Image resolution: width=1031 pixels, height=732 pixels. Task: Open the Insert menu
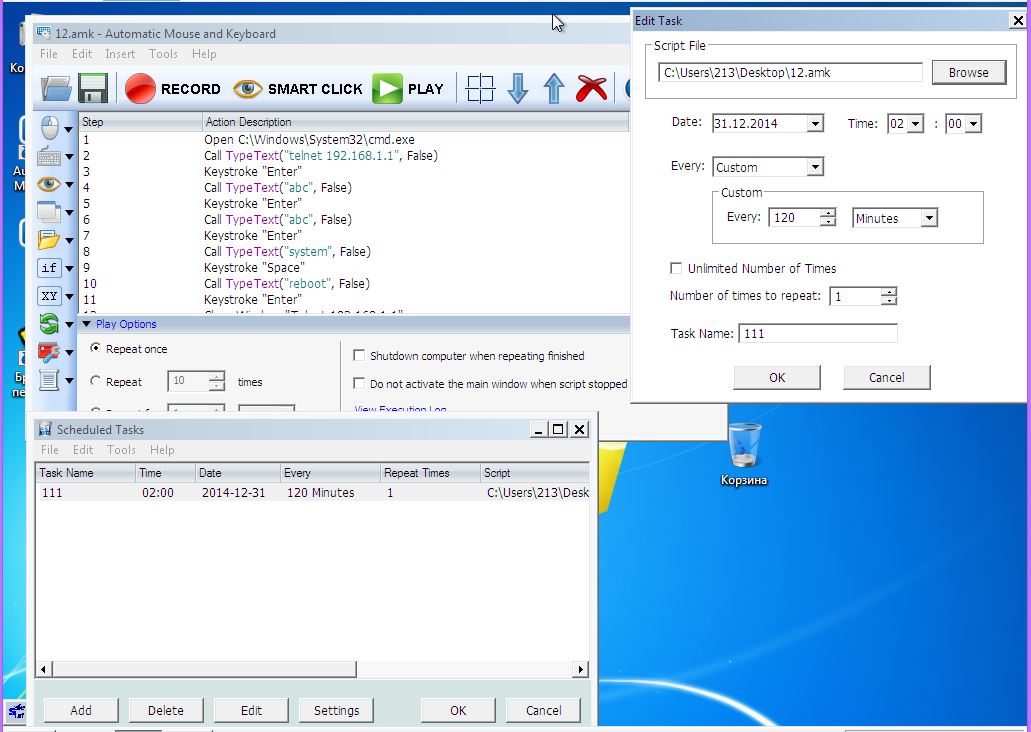coord(120,54)
